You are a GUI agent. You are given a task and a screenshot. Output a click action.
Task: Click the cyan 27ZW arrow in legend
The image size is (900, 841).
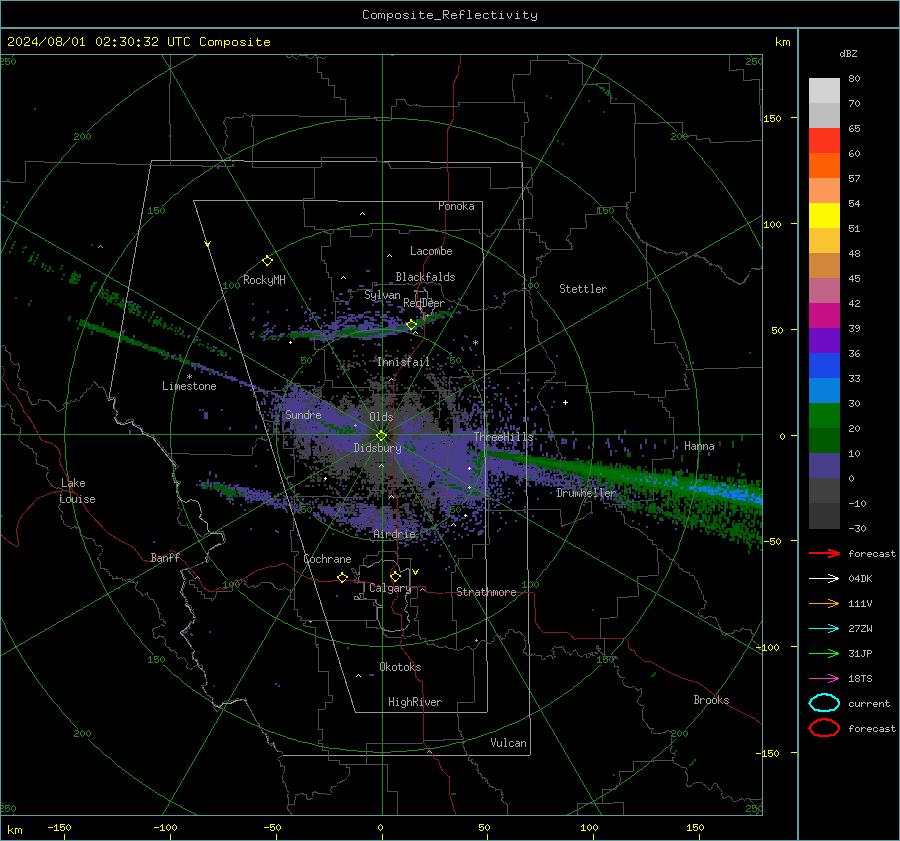[x=824, y=629]
